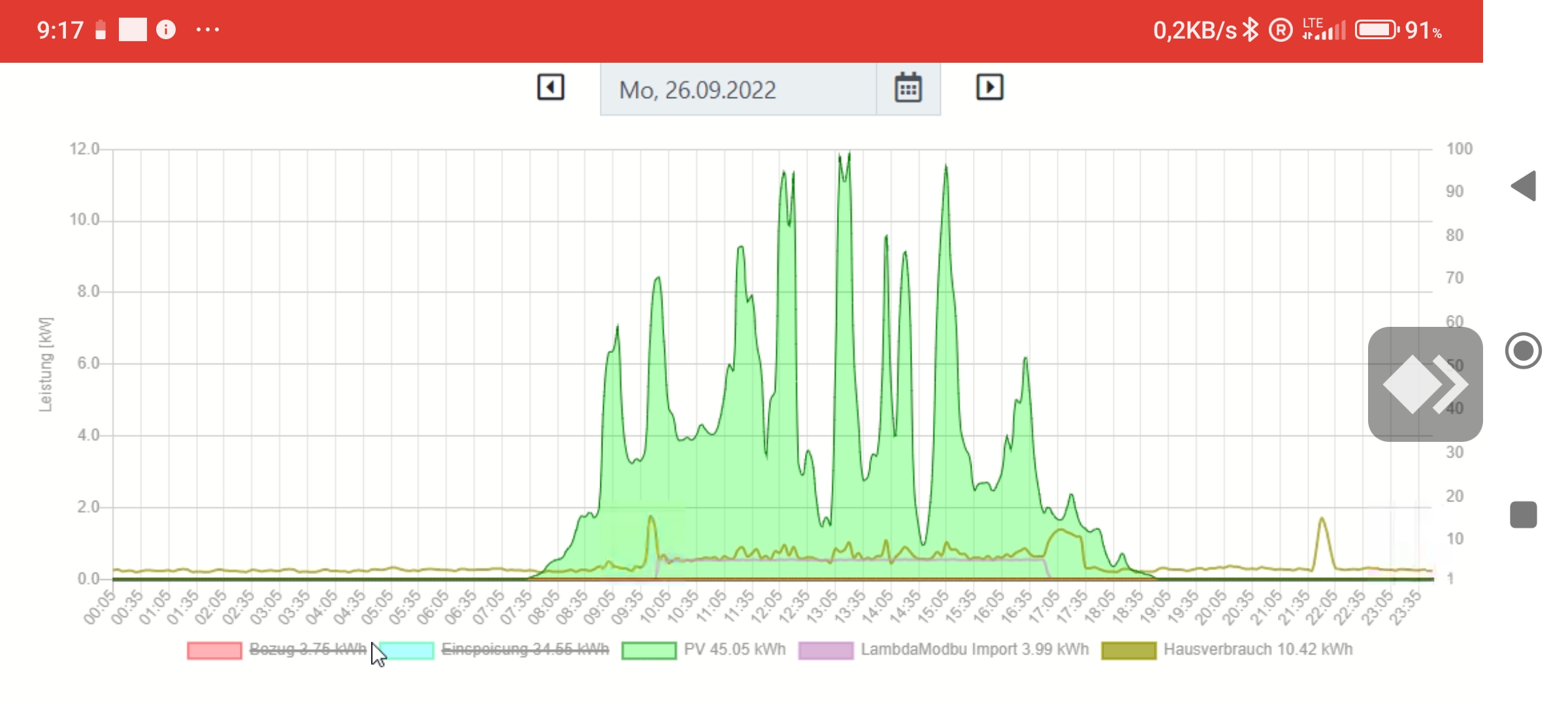Tap the info icon in status bar
The height and width of the screenshot is (706, 1568).
pos(166,29)
